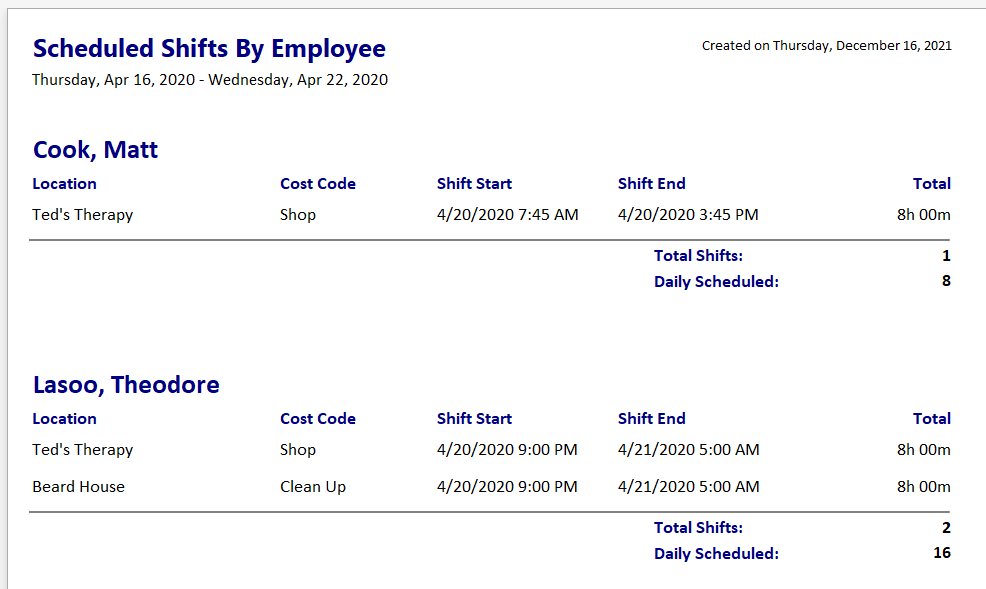This screenshot has height=589, width=986.
Task: Select the Cook, Matt employee heading
Action: click(95, 150)
